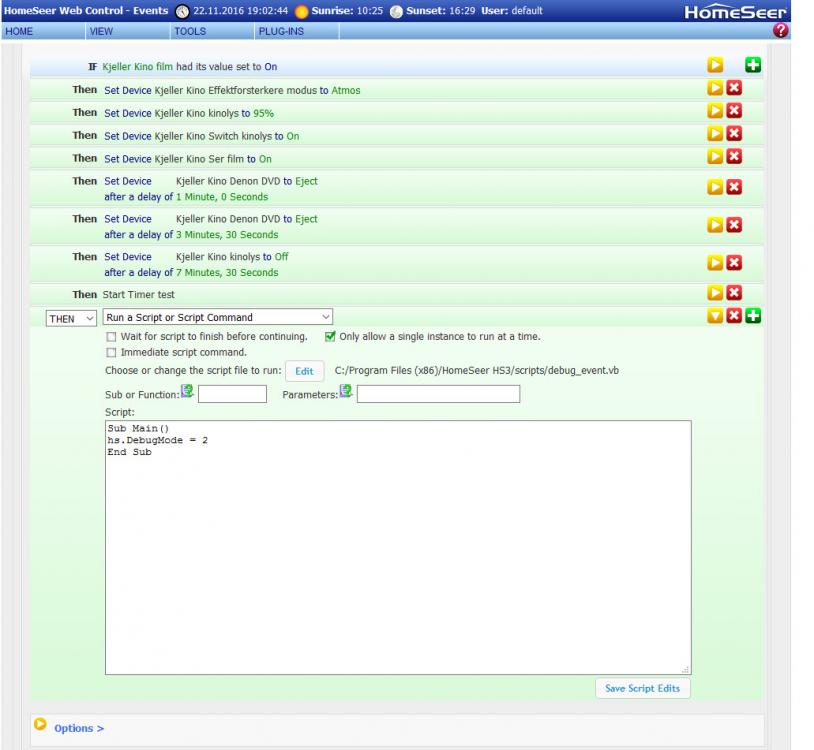Click the sunset moon icon
The image size is (814, 750).
click(x=396, y=11)
